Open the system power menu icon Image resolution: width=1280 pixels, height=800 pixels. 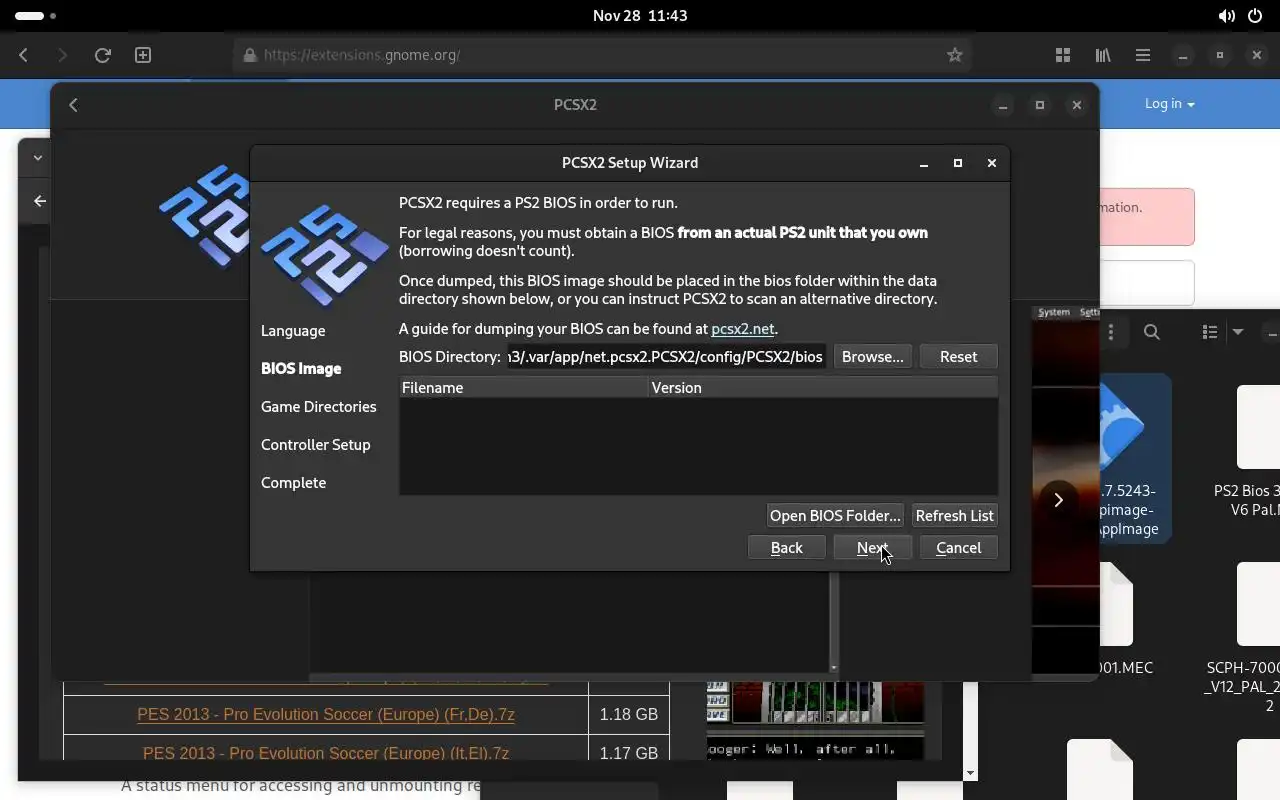tap(1254, 15)
